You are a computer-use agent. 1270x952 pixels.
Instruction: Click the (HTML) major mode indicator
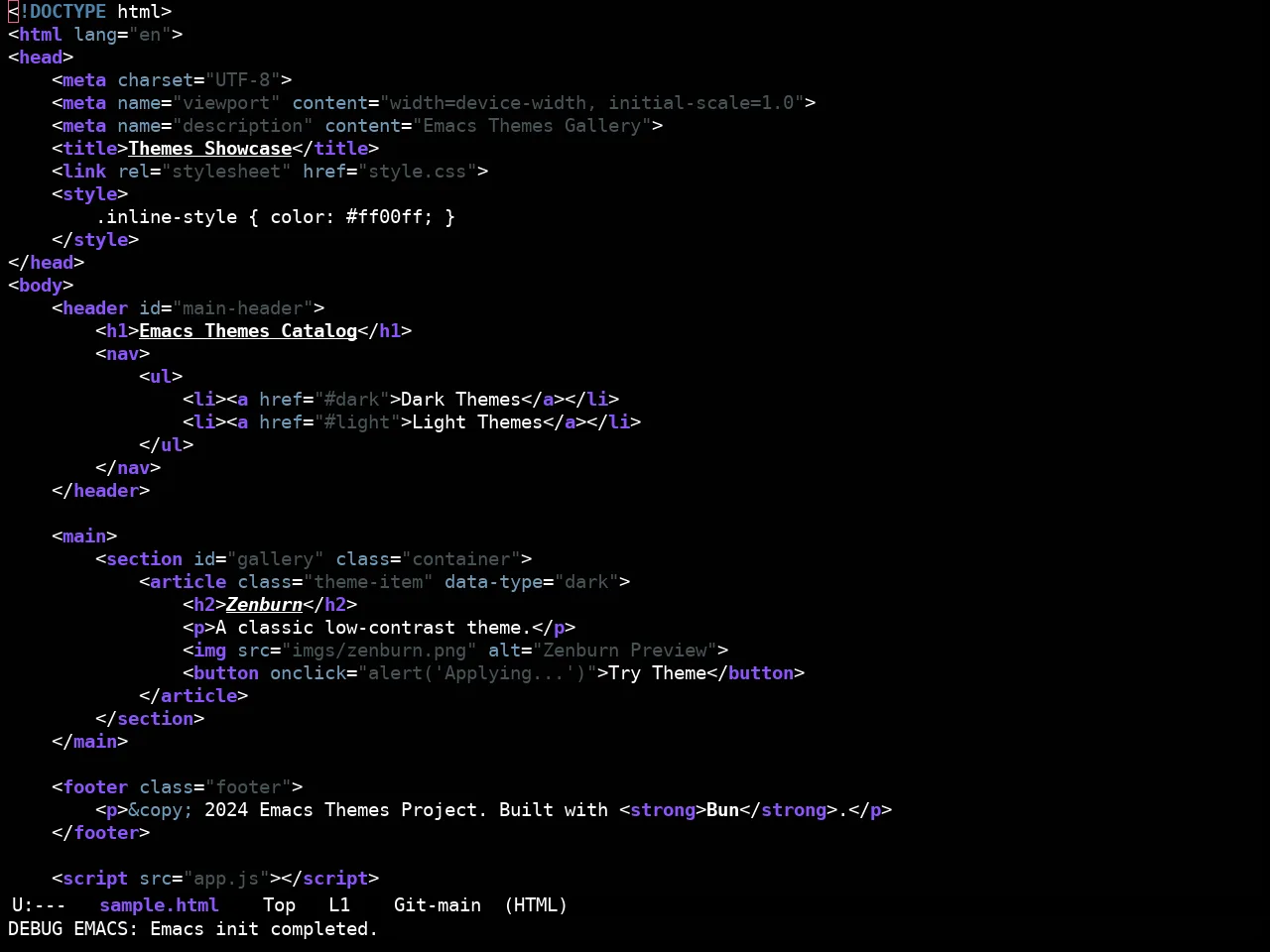tap(536, 905)
